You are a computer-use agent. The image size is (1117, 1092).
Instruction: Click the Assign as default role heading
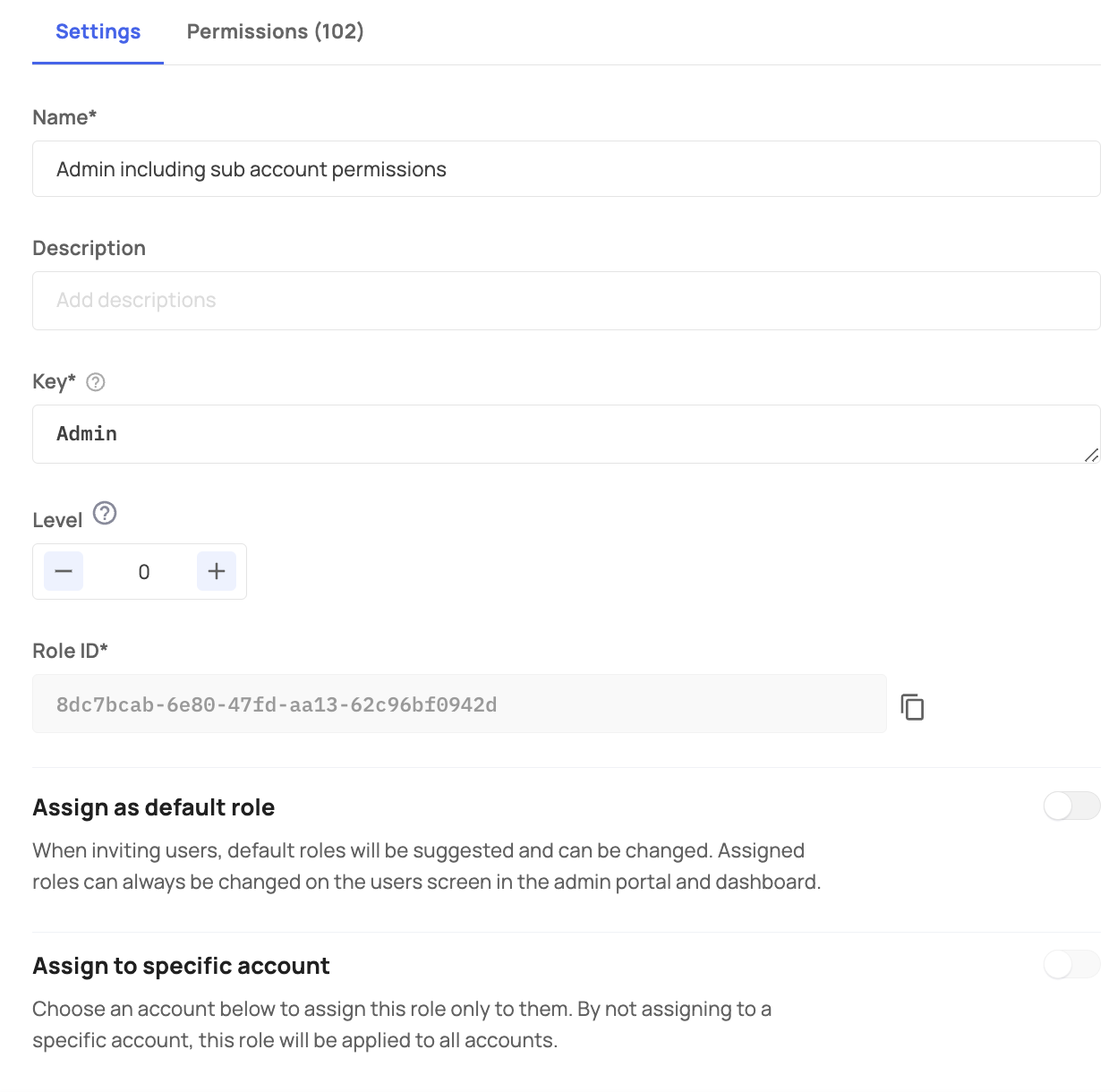(153, 807)
